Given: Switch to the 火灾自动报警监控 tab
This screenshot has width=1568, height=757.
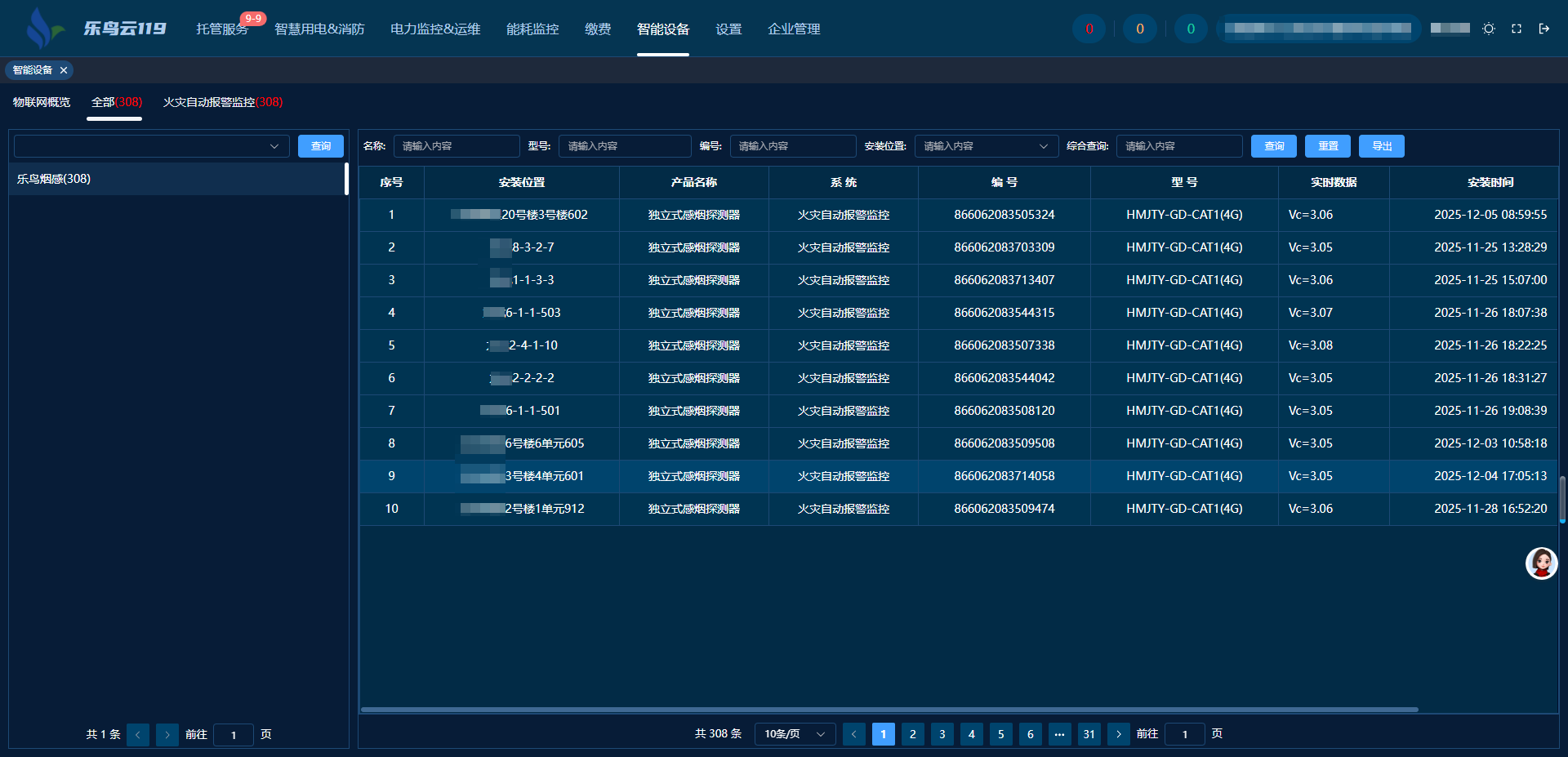Looking at the screenshot, I should pos(222,102).
